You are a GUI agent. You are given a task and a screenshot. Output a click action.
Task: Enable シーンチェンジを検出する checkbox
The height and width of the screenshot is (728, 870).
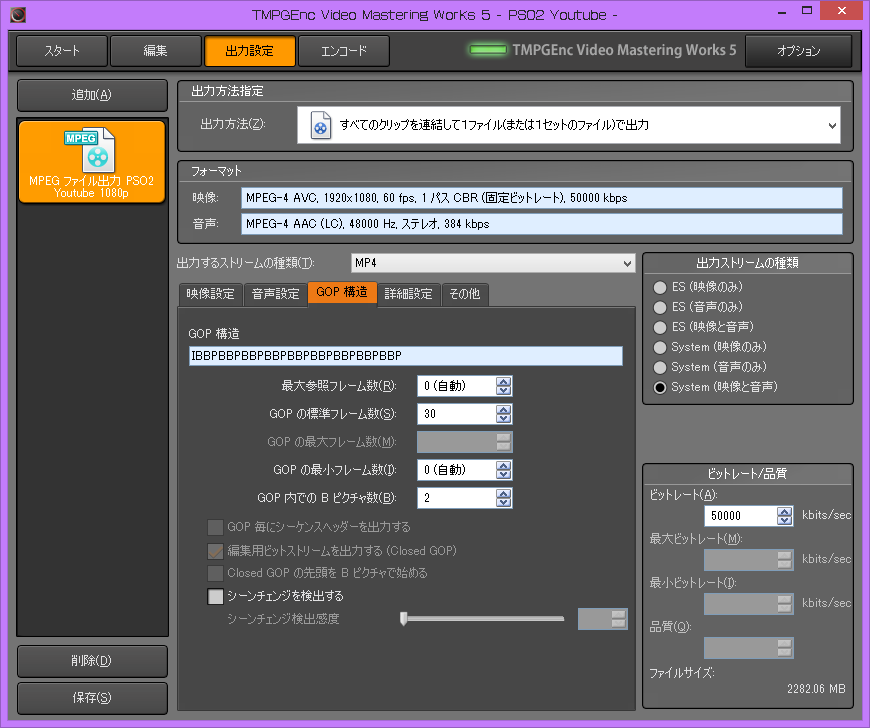(x=215, y=596)
